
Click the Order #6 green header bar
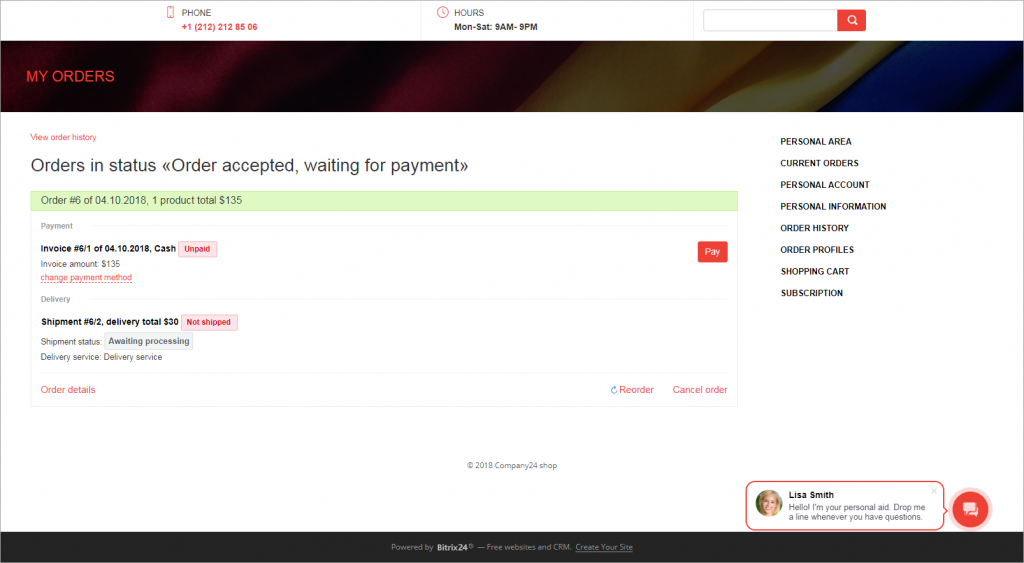point(384,201)
